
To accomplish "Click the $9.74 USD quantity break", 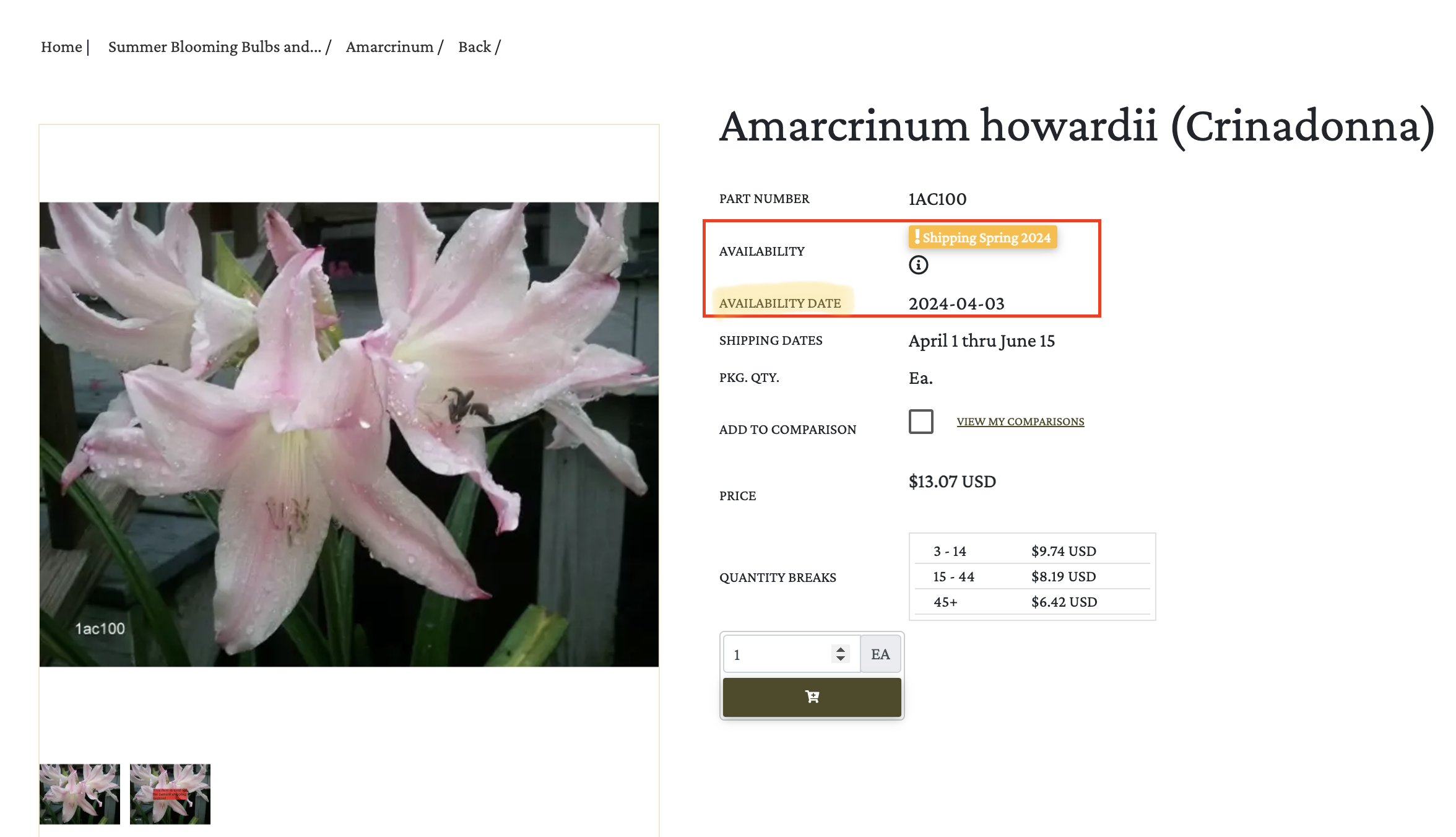I will [x=1064, y=551].
